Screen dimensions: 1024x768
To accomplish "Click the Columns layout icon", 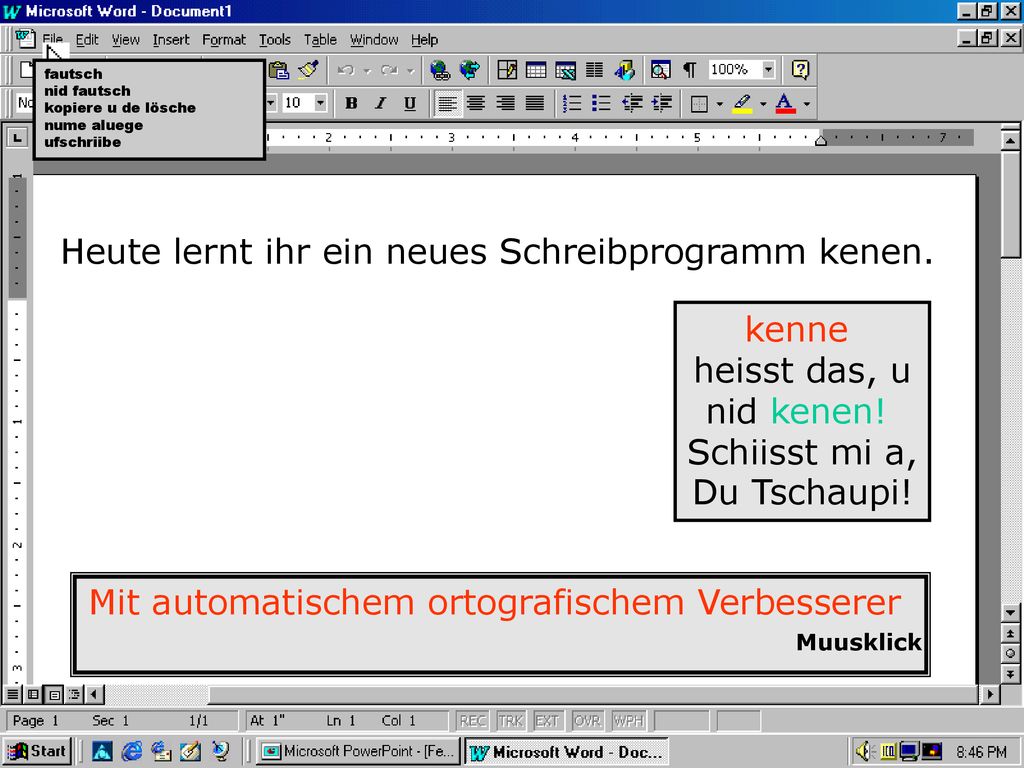I will [x=594, y=70].
